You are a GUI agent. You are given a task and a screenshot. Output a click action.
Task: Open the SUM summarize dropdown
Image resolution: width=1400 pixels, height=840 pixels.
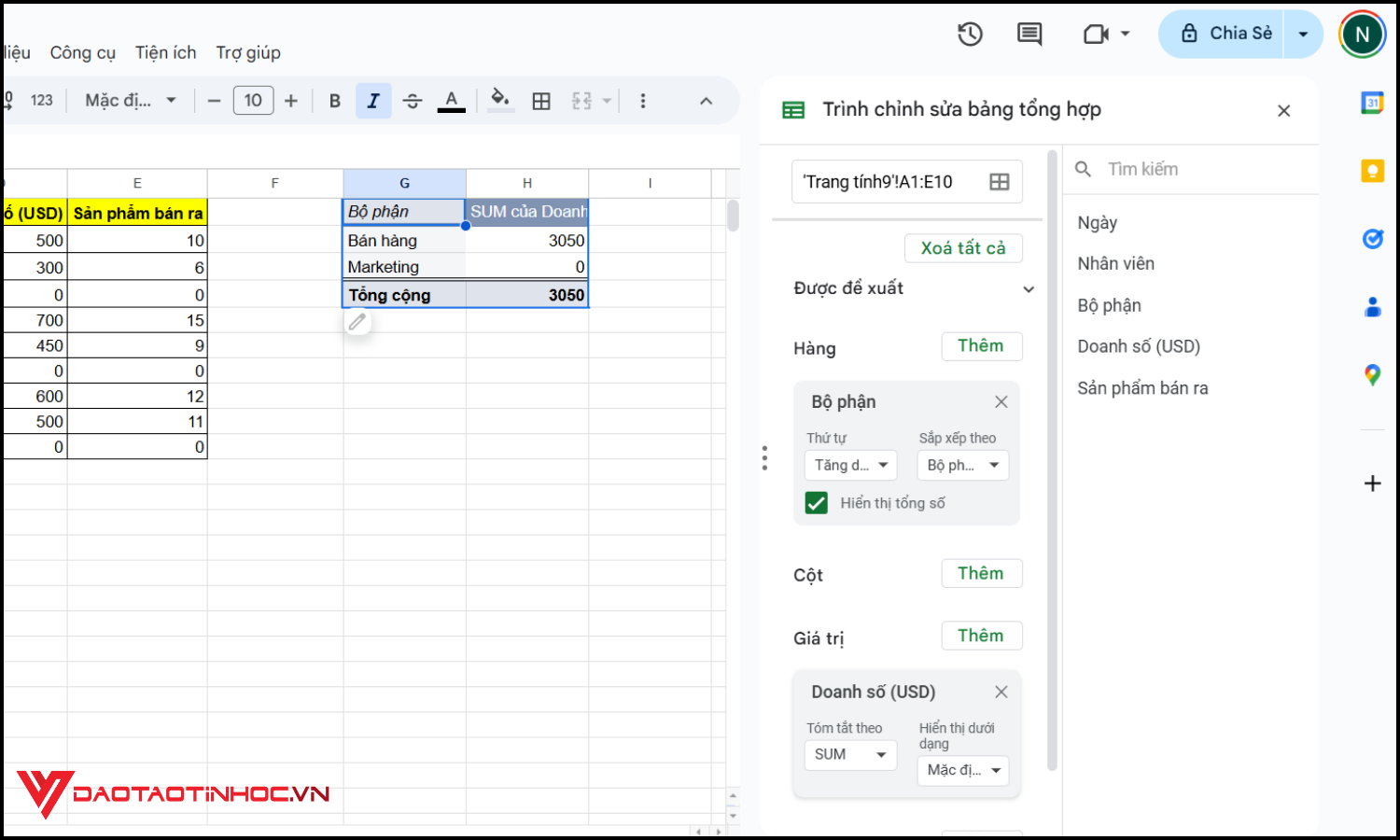850,754
